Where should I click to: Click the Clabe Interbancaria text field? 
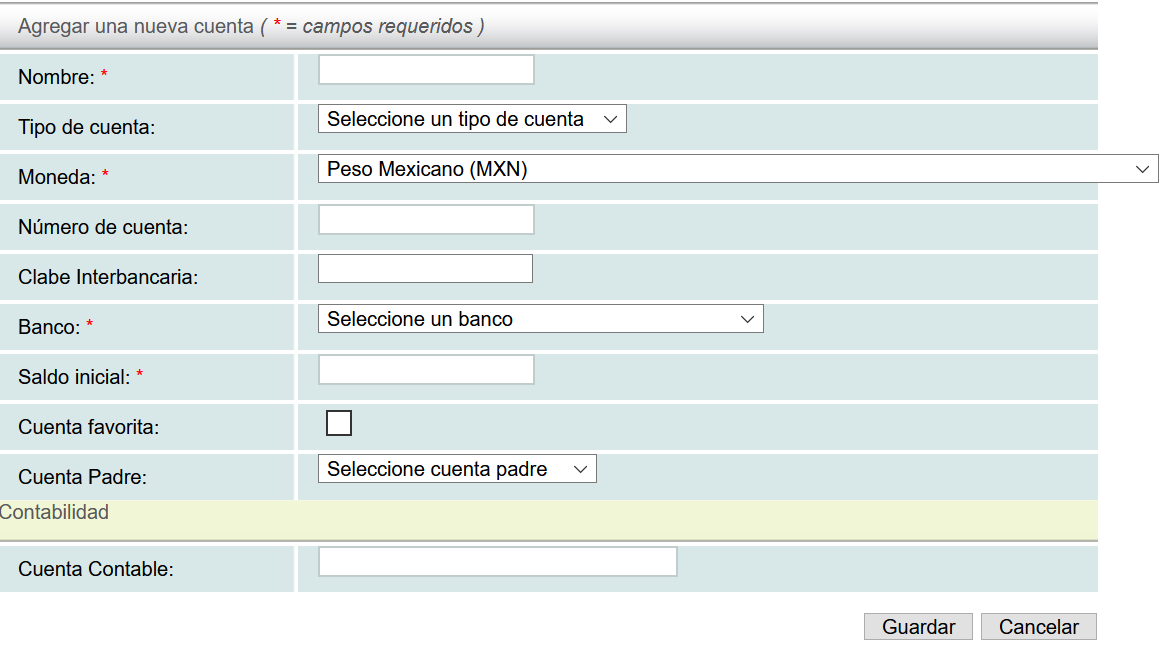pos(425,269)
